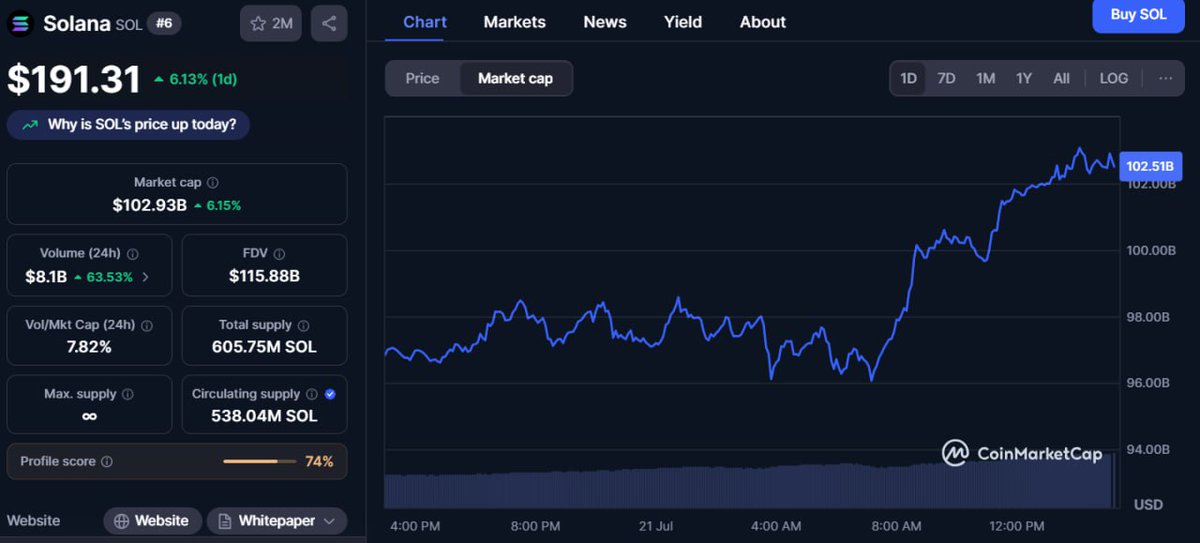Open the About tab

tap(763, 22)
